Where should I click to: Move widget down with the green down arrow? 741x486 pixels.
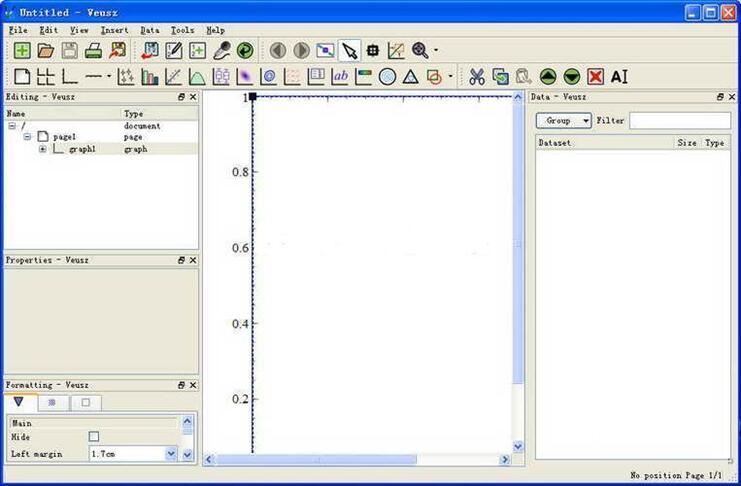tap(572, 77)
